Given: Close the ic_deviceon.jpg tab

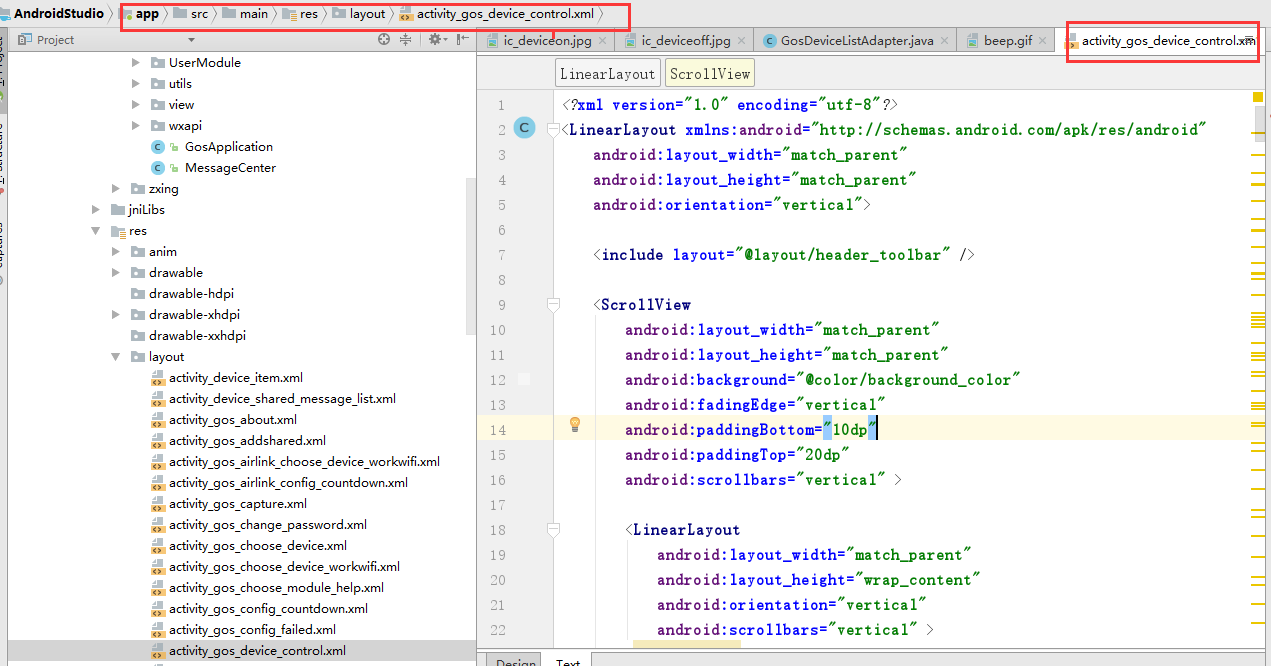Looking at the screenshot, I should 603,41.
